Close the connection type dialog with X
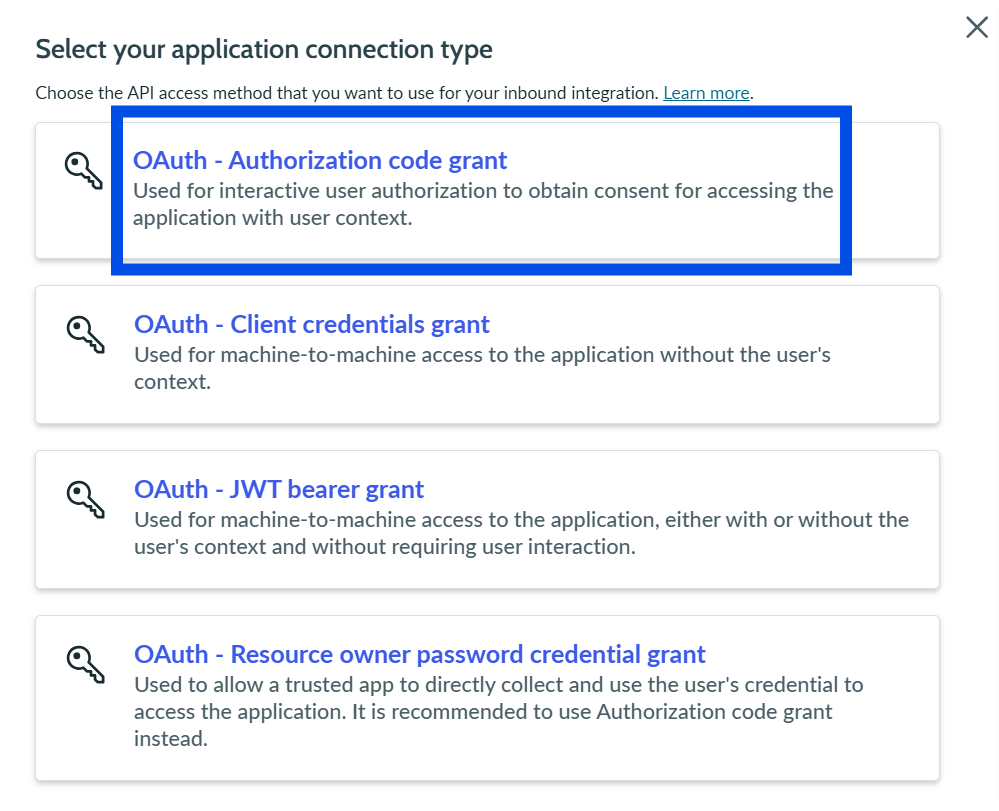This screenshot has height=811, width=999. pos(977,27)
